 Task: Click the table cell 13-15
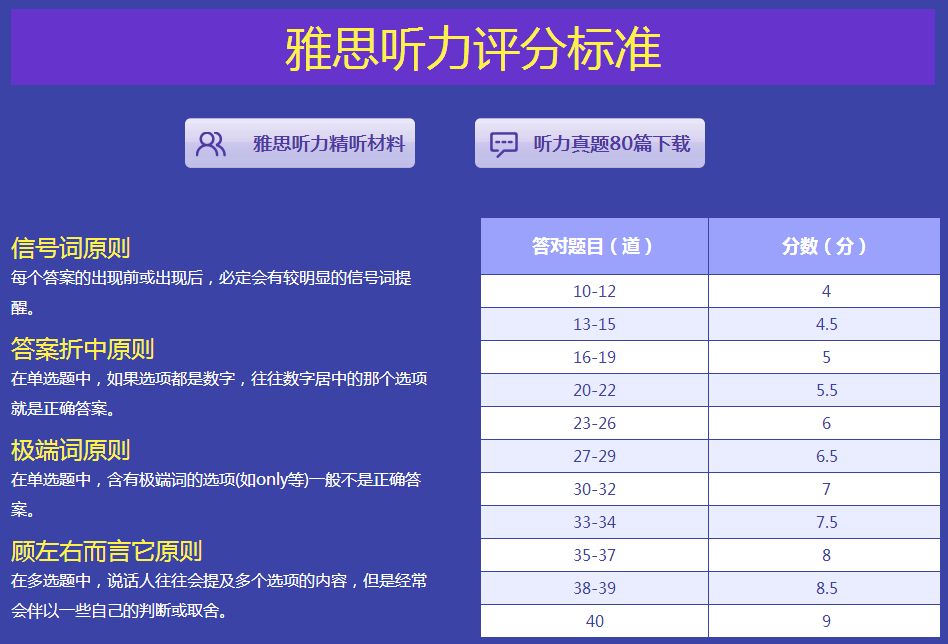(x=594, y=324)
